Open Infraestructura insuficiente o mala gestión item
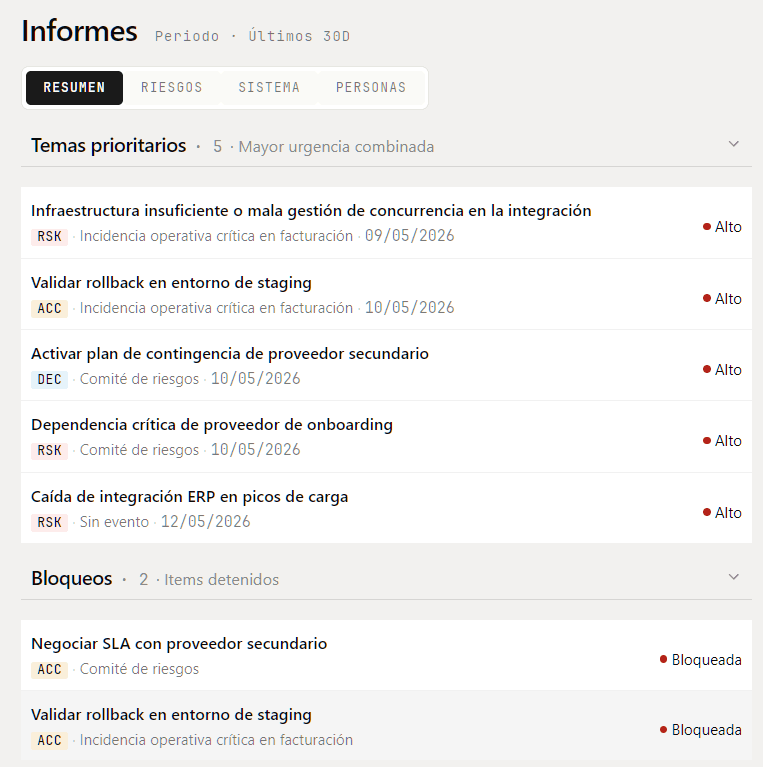The image size is (763, 767). pos(386,223)
